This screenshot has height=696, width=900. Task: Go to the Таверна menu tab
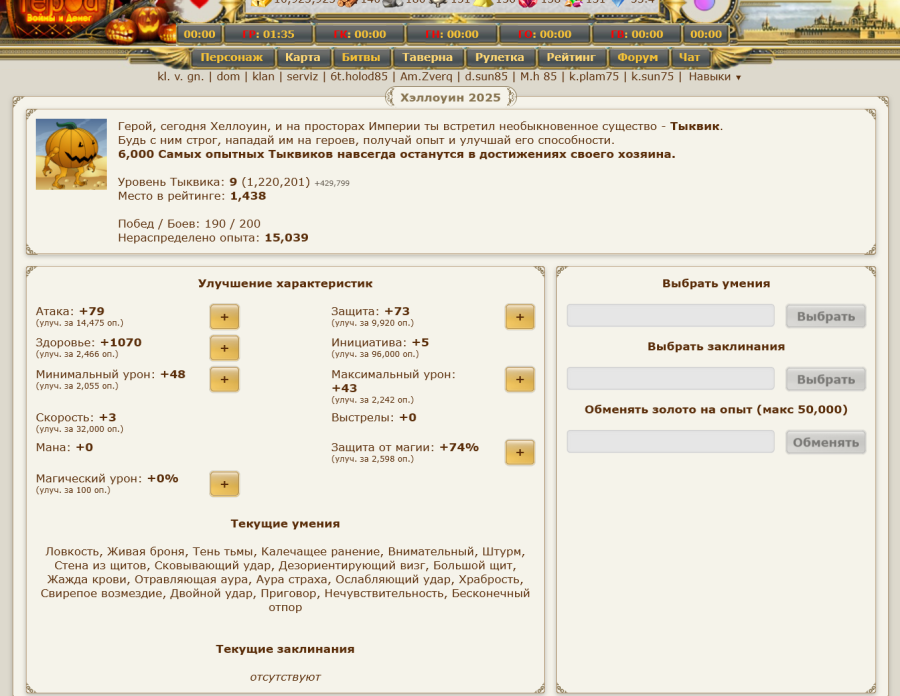[x=427, y=58]
